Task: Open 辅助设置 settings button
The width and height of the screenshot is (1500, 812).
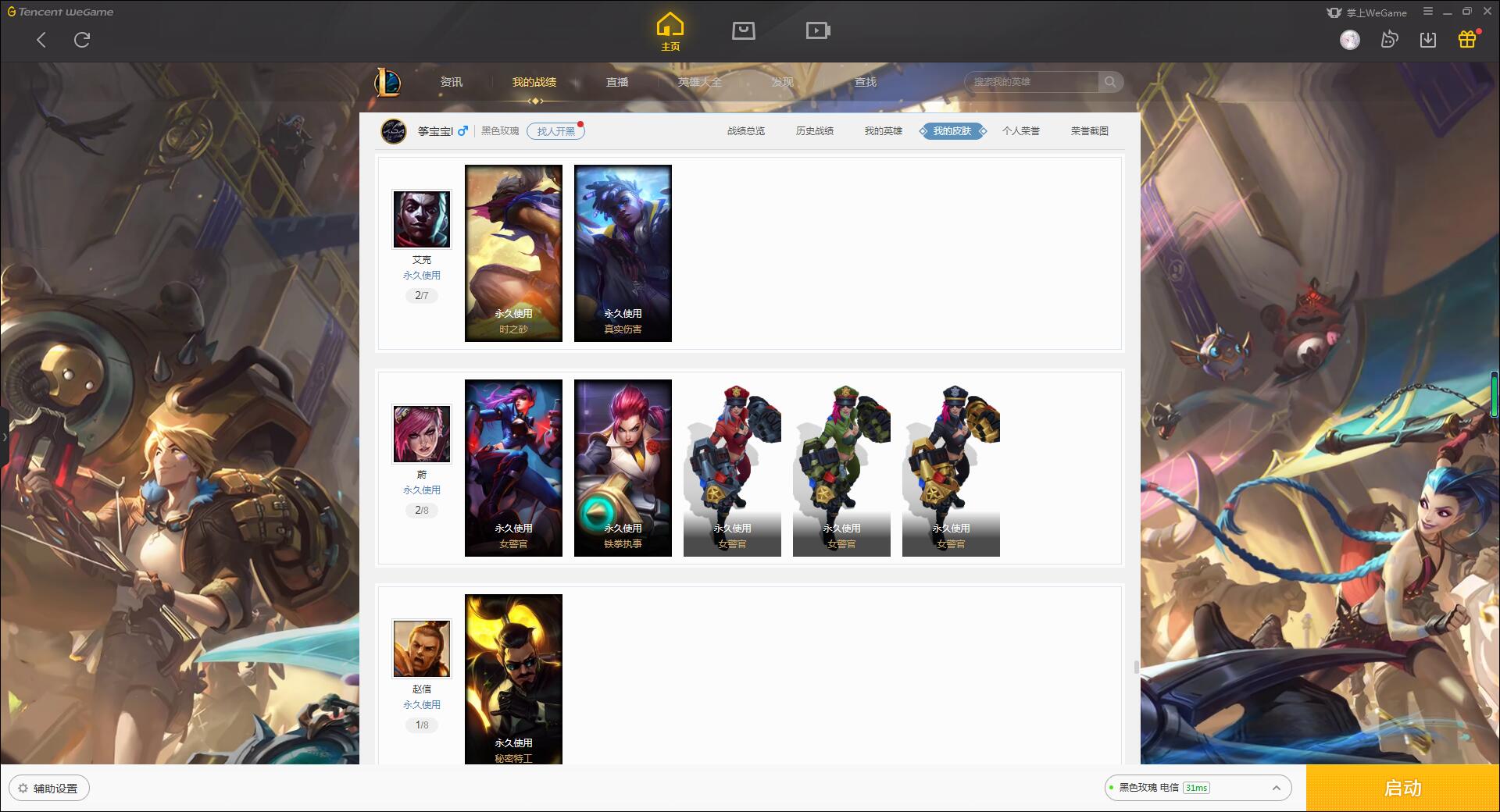Action: click(49, 789)
